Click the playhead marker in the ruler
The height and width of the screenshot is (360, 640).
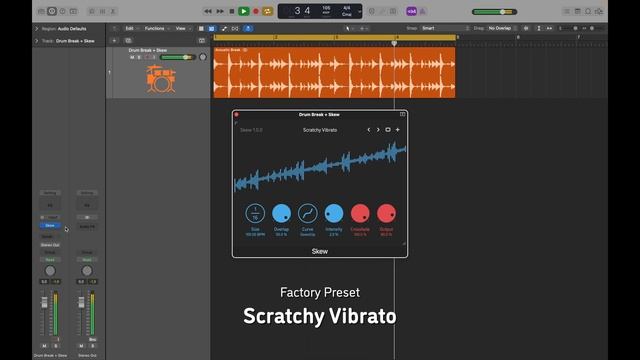click(394, 42)
